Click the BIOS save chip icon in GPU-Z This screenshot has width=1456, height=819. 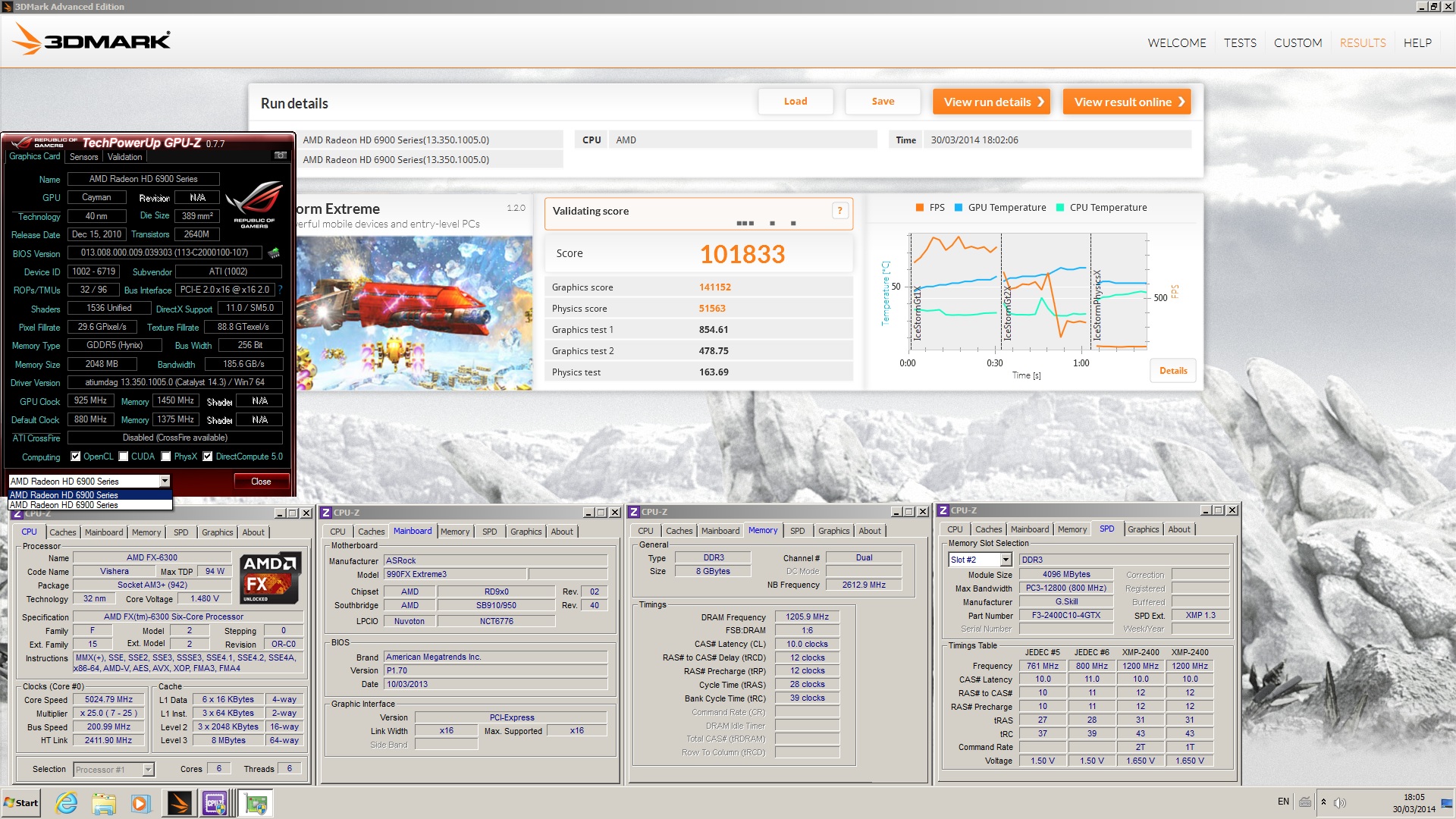pyautogui.click(x=274, y=253)
